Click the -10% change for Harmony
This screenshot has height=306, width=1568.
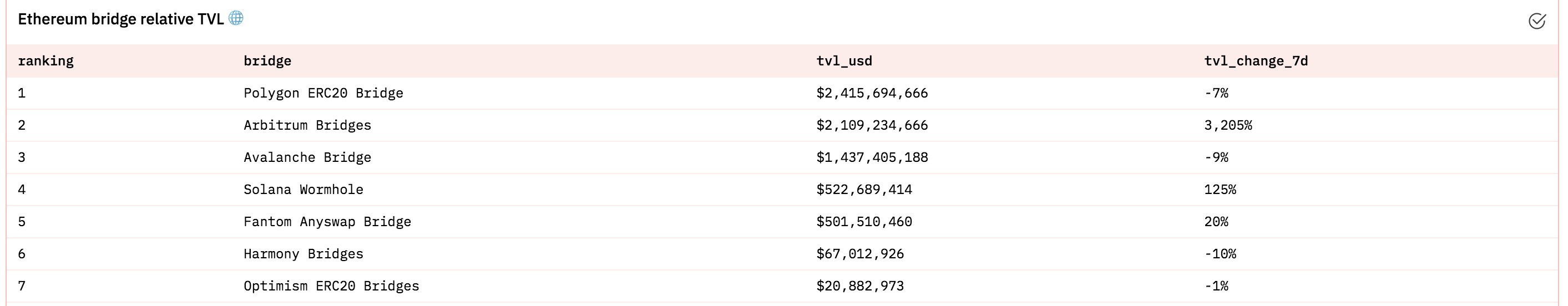pos(1220,254)
